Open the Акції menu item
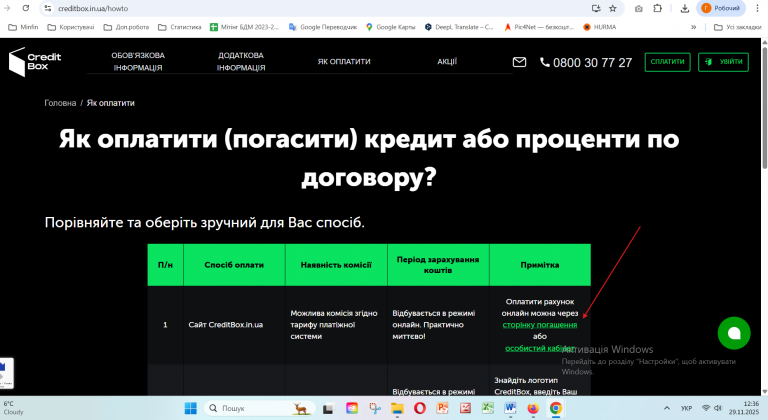 coord(447,62)
